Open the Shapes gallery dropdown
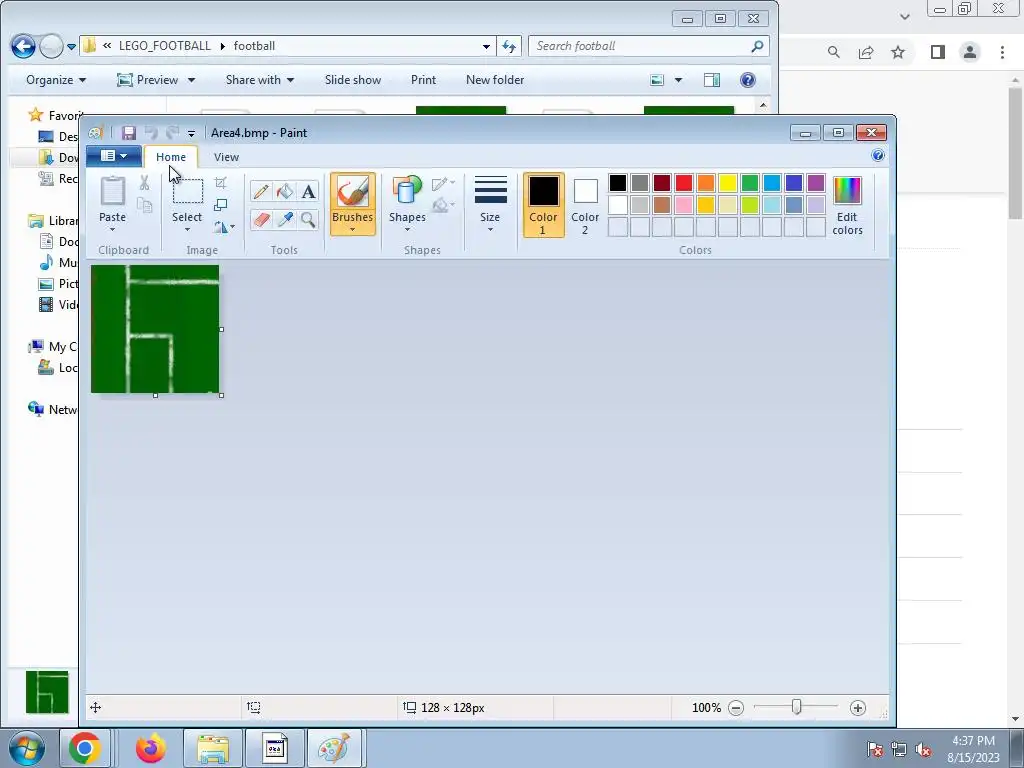Image resolution: width=1024 pixels, height=768 pixels. click(x=407, y=229)
